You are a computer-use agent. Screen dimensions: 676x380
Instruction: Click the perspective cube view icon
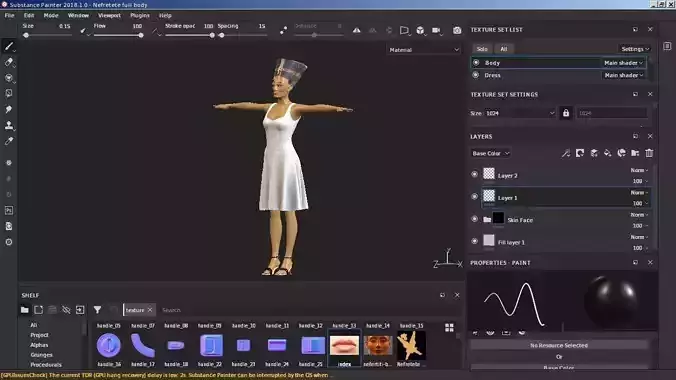[x=420, y=30]
